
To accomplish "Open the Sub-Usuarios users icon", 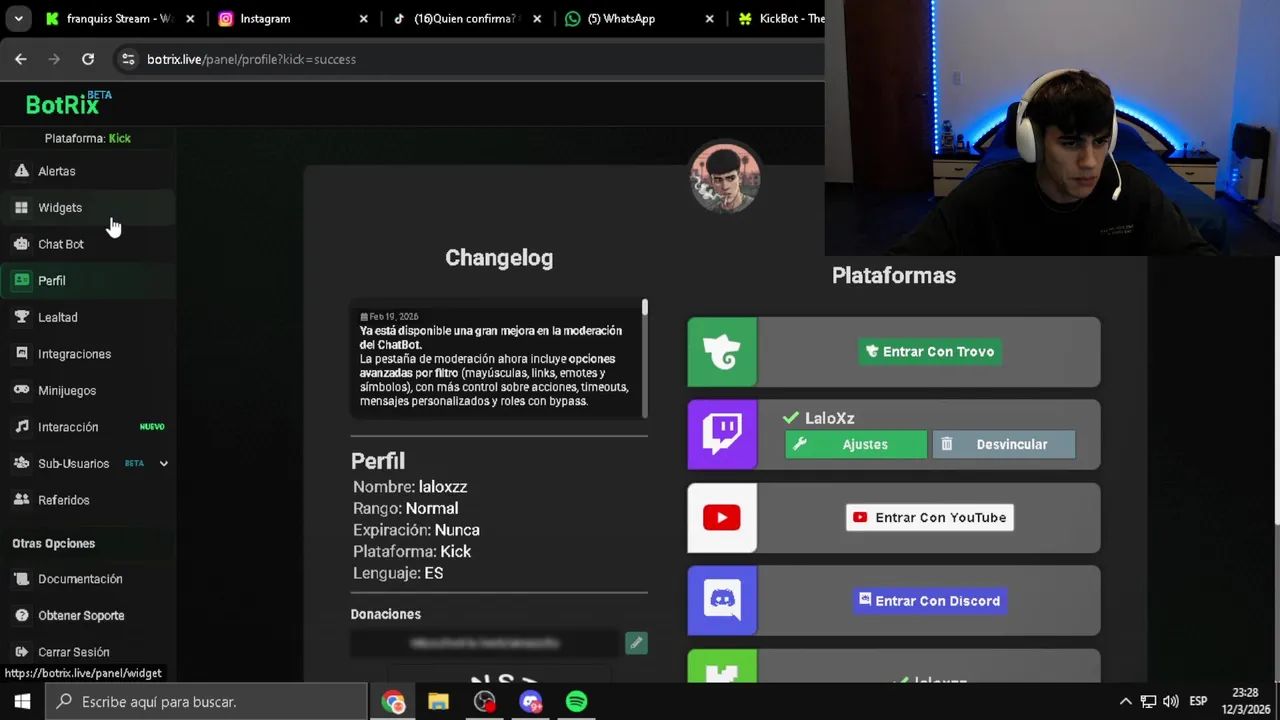I will (x=21, y=463).
